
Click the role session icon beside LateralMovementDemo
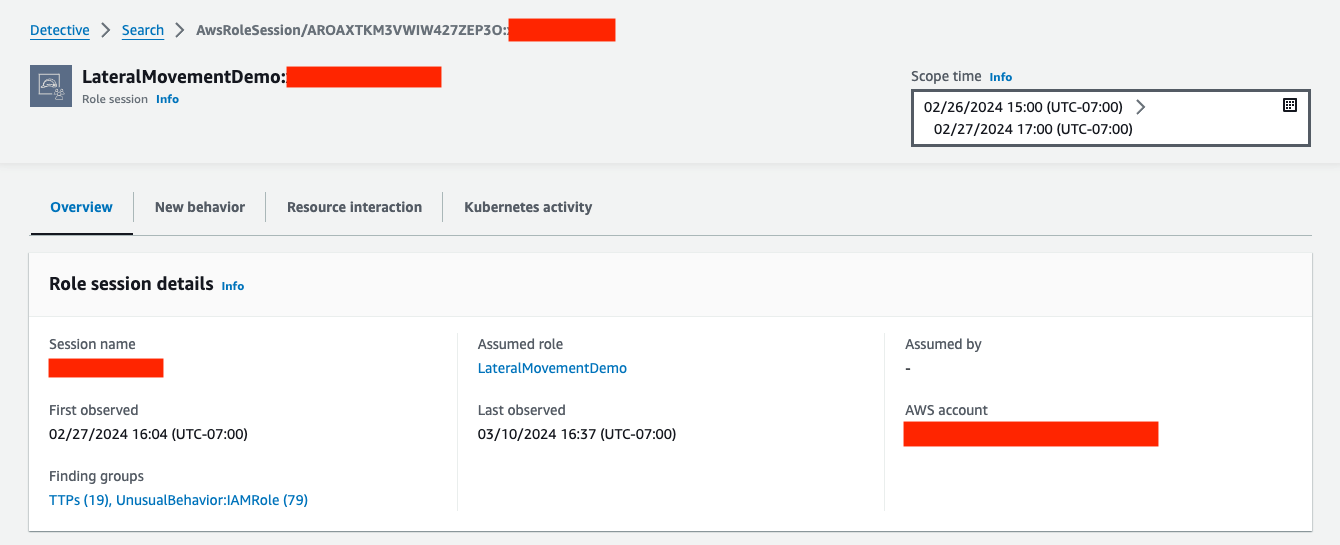[50, 86]
